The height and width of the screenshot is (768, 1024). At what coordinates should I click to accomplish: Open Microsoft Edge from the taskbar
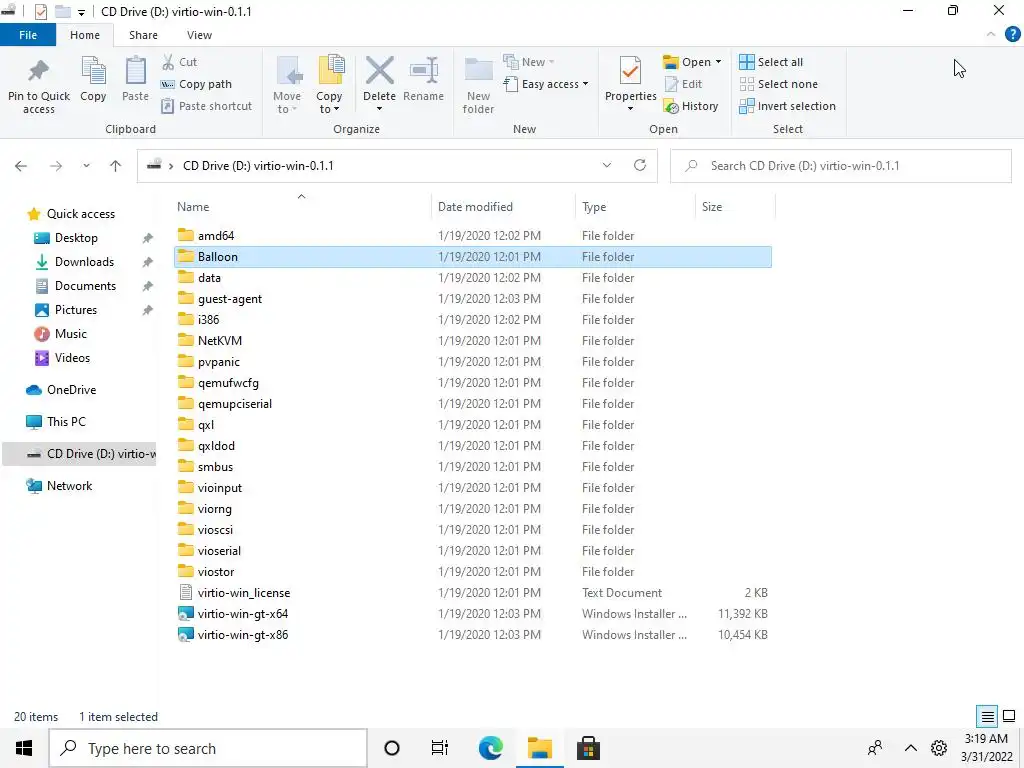pos(490,748)
